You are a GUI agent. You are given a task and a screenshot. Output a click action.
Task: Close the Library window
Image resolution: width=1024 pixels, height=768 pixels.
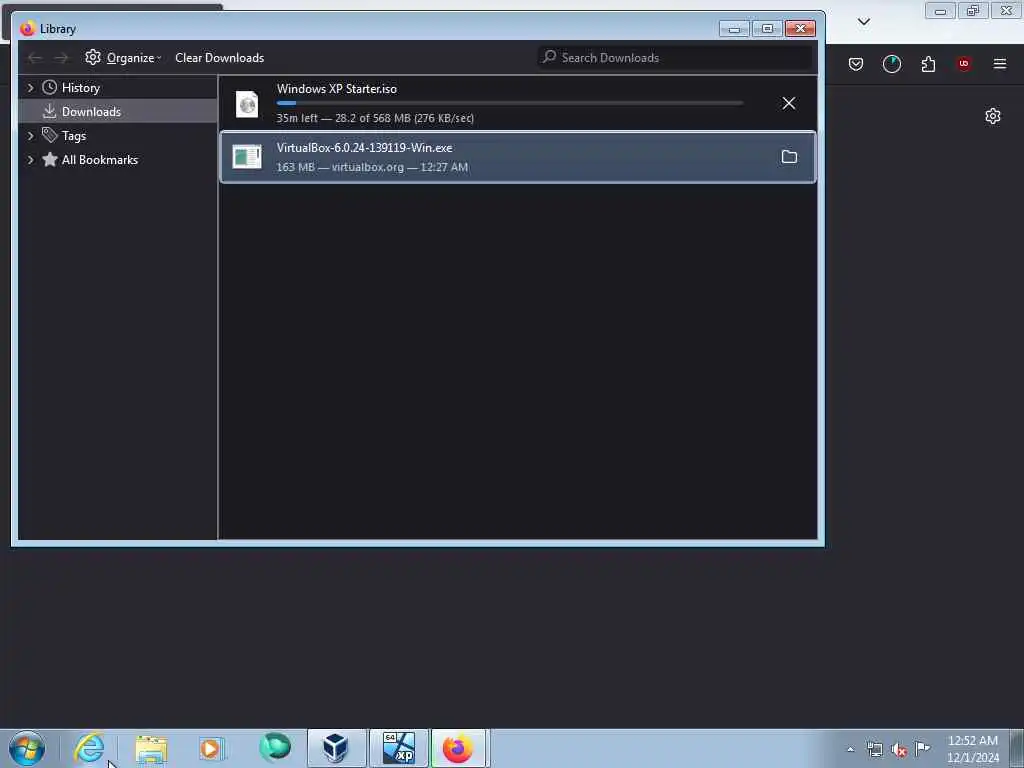coord(800,29)
